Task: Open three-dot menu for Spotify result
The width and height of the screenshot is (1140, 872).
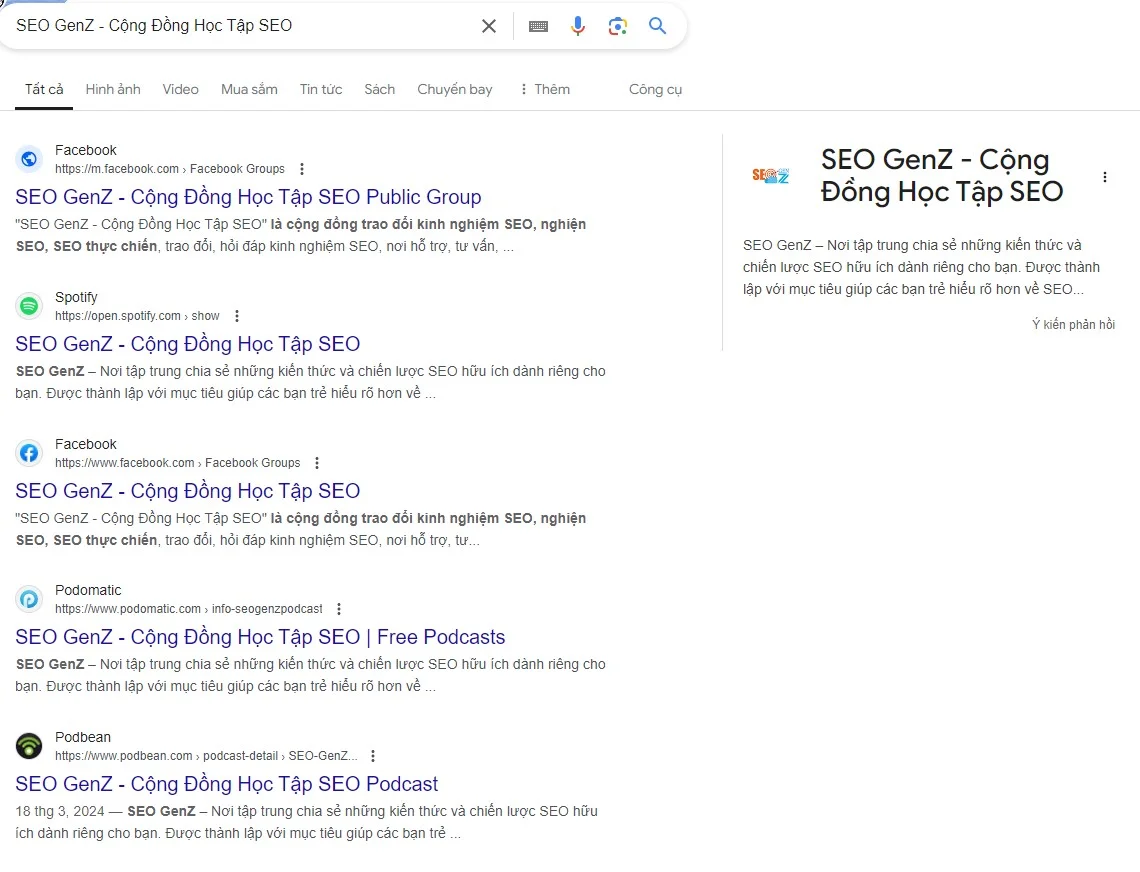Action: pyautogui.click(x=236, y=316)
